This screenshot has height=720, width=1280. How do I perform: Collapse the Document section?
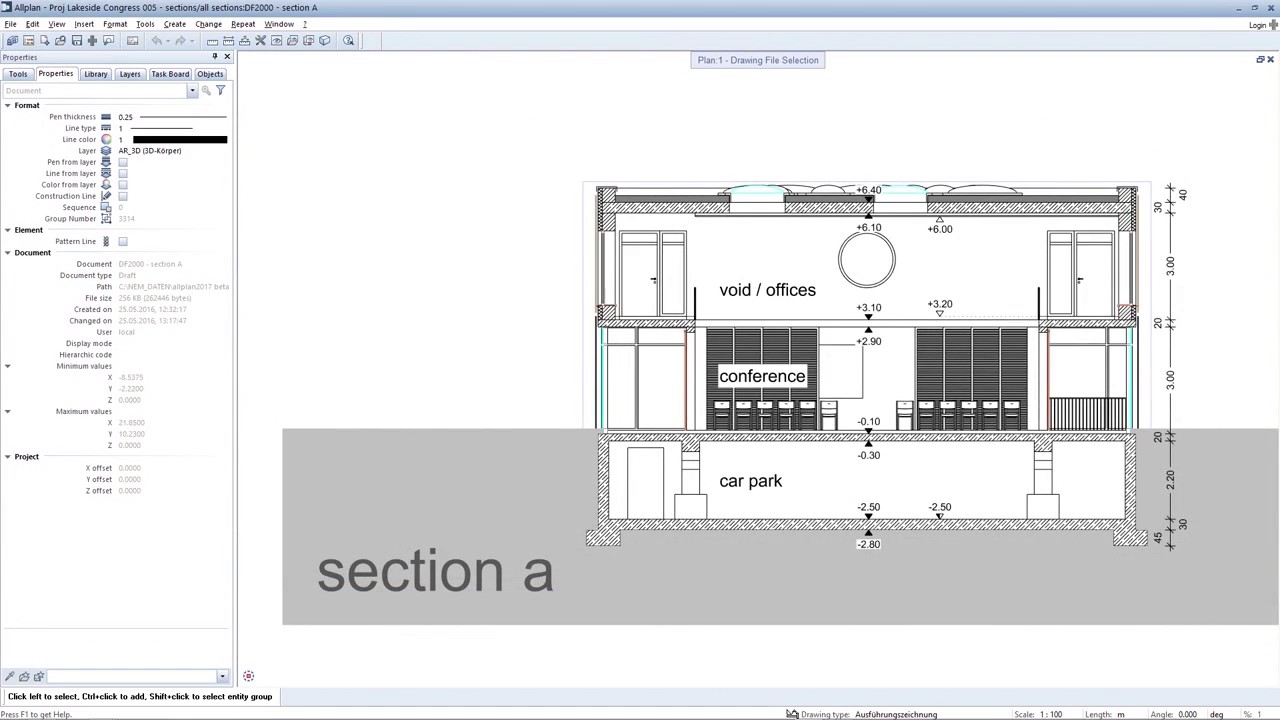point(7,253)
